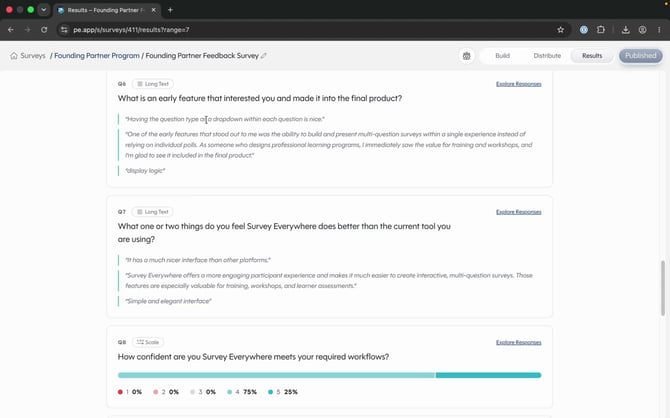670x418 pixels.
Task: Select the Results – Founding Partner browser tab
Action: pos(107,10)
